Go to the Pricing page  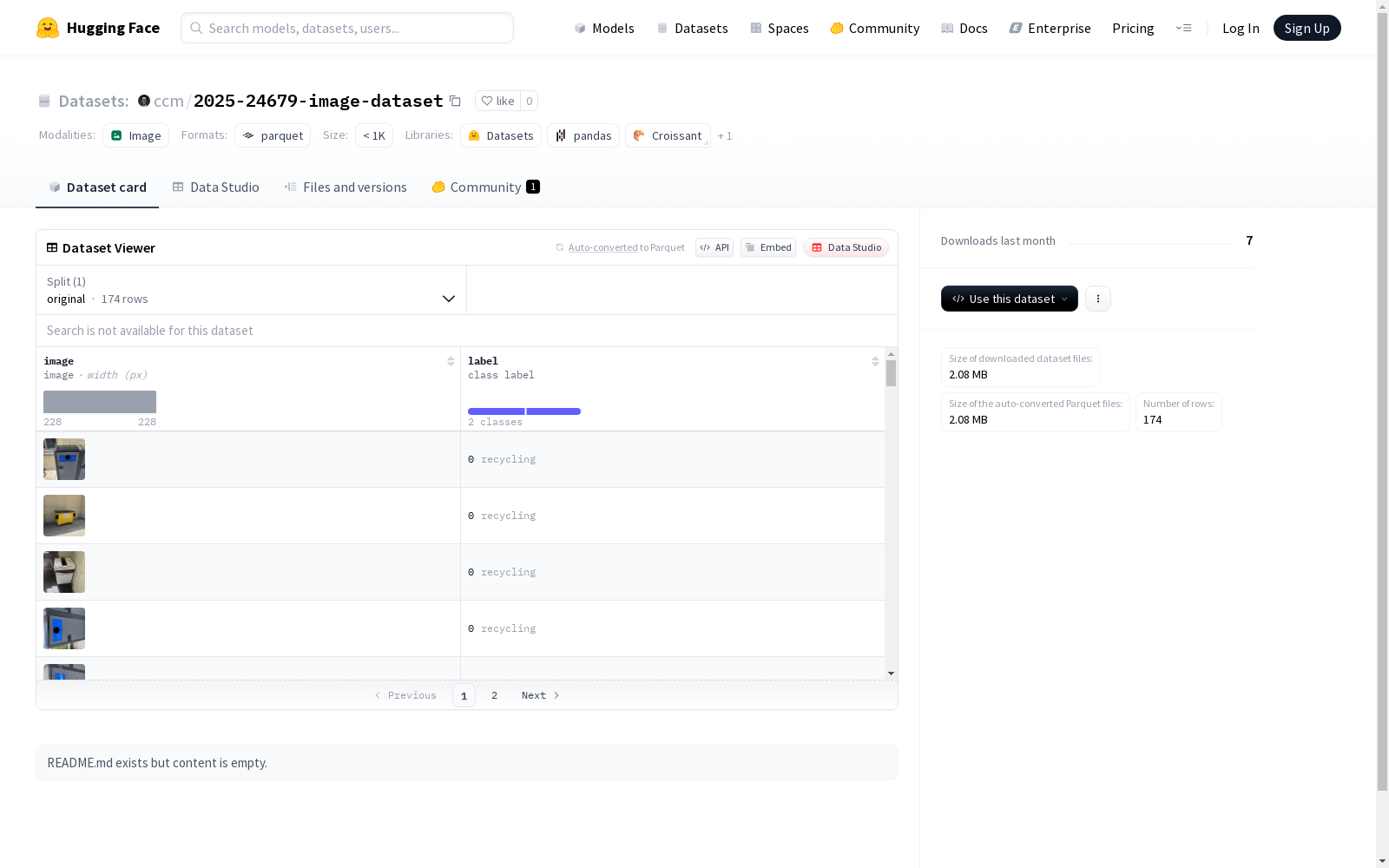click(x=1133, y=28)
